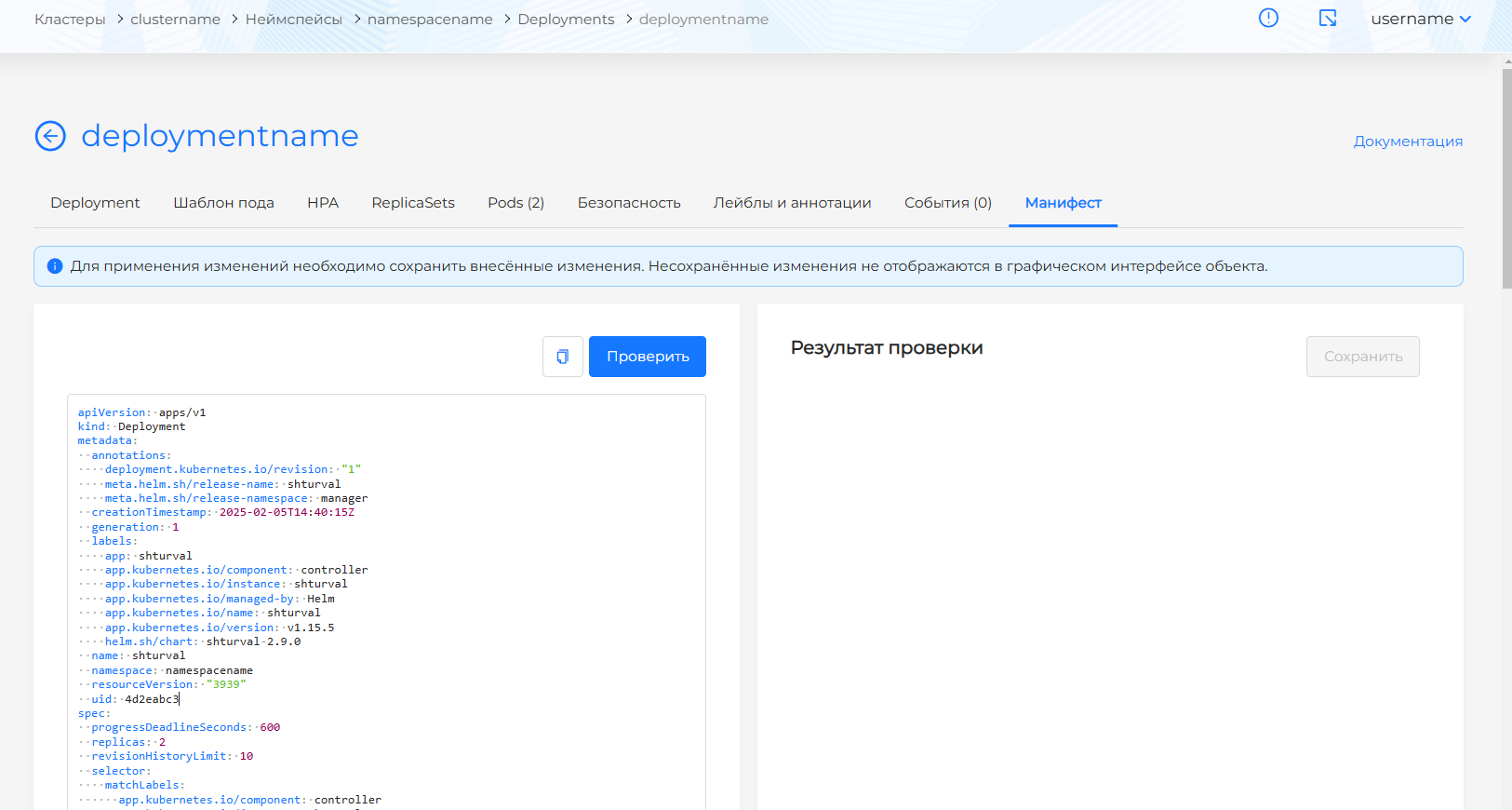The width and height of the screenshot is (1512, 810).
Task: Click the back arrow next to deploymentname
Action: (x=50, y=136)
